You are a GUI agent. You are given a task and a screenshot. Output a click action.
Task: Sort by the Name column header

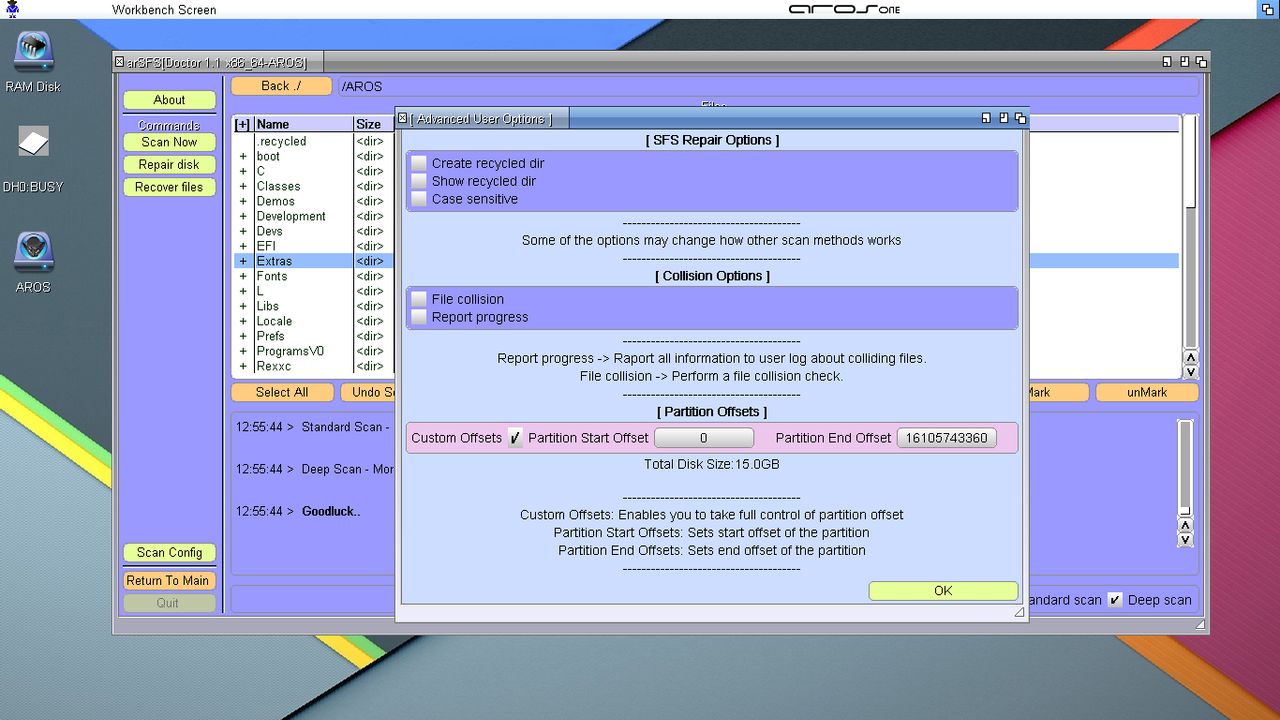(303, 124)
